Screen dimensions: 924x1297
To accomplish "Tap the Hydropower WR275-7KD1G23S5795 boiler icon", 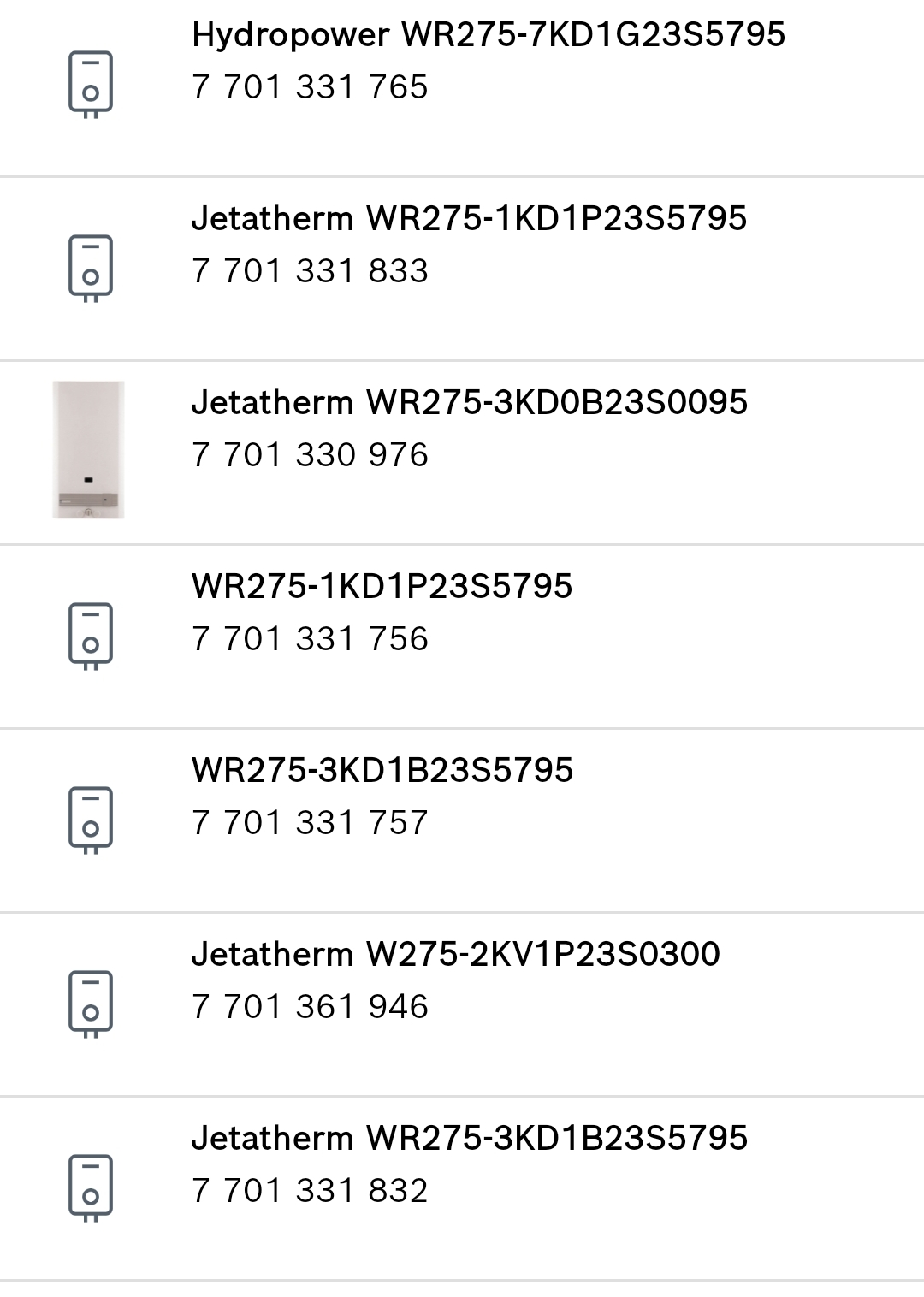I will [x=91, y=85].
